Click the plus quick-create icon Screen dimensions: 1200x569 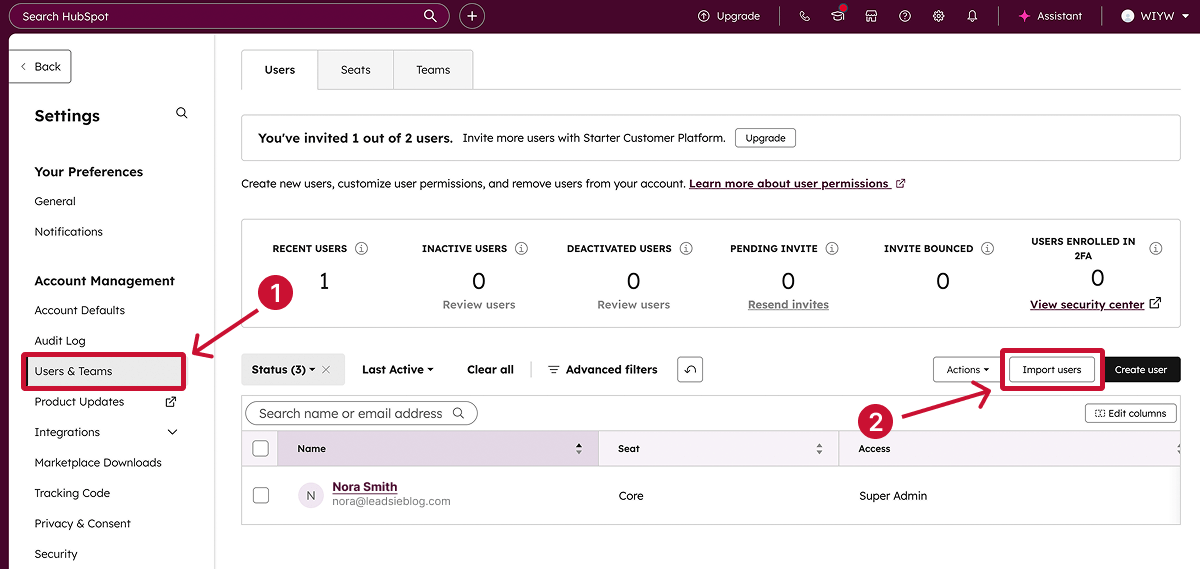(x=472, y=16)
